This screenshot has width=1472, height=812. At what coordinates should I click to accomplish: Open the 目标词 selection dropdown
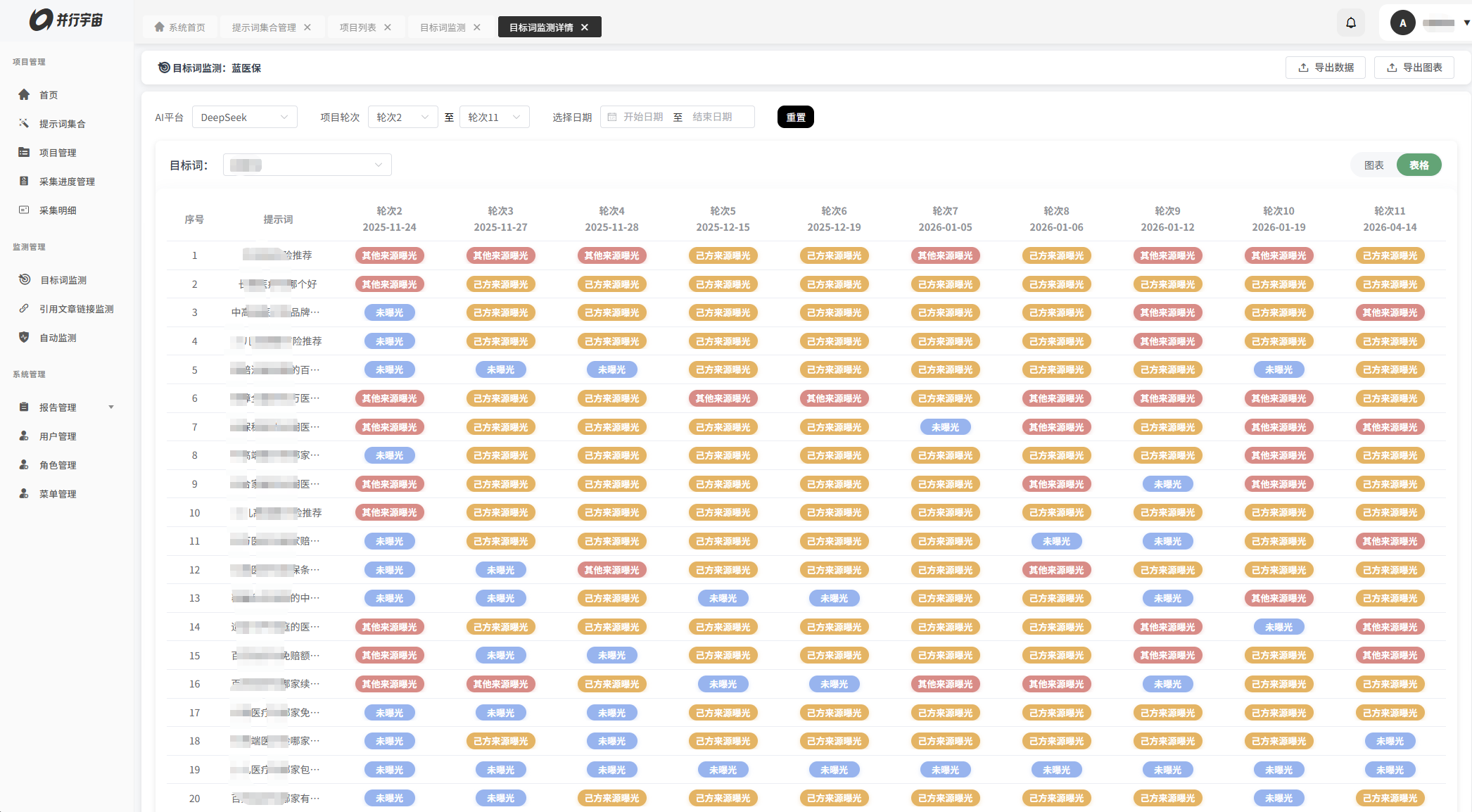[307, 165]
